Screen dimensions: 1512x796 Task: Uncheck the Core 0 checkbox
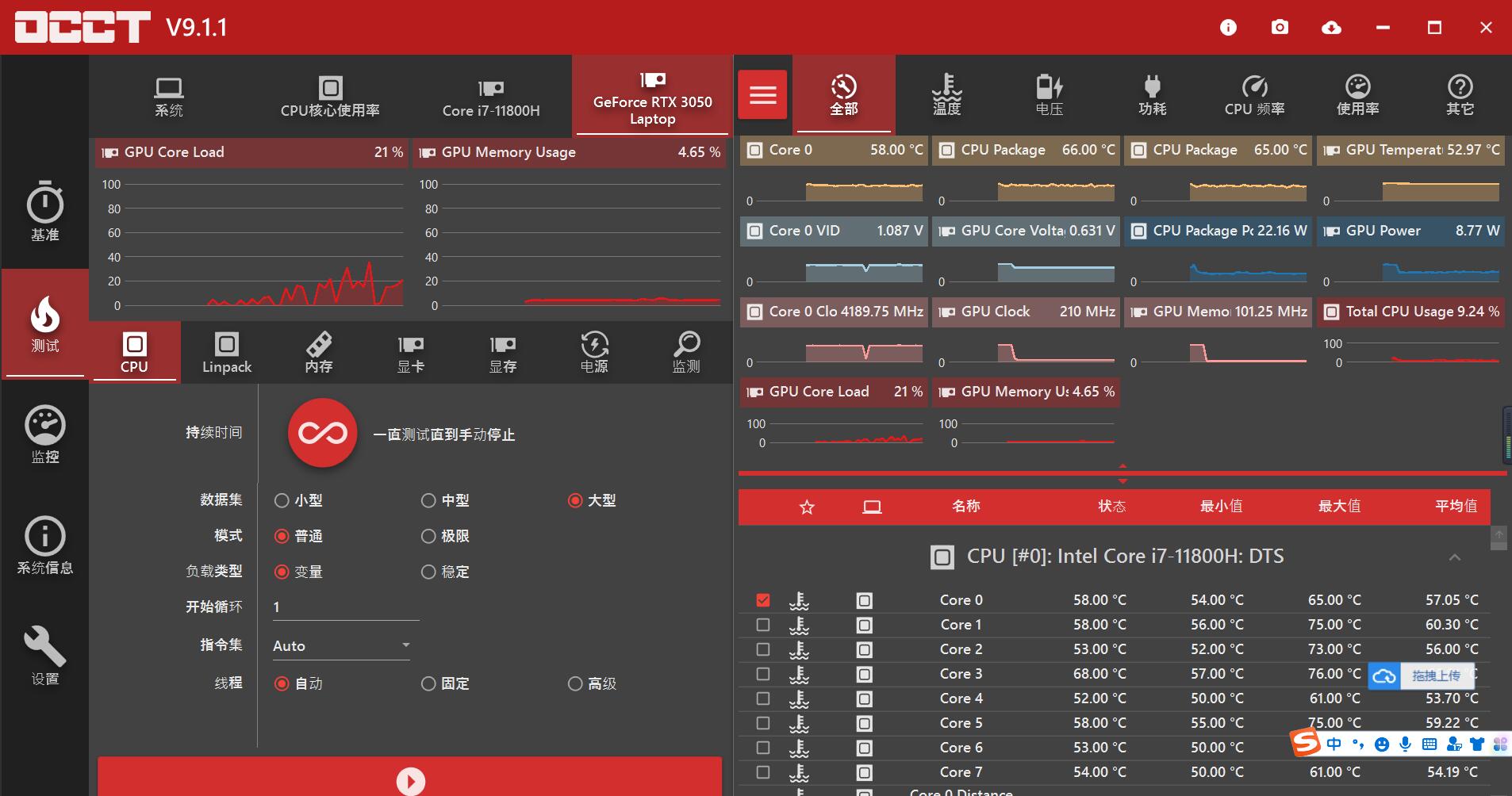click(x=763, y=600)
